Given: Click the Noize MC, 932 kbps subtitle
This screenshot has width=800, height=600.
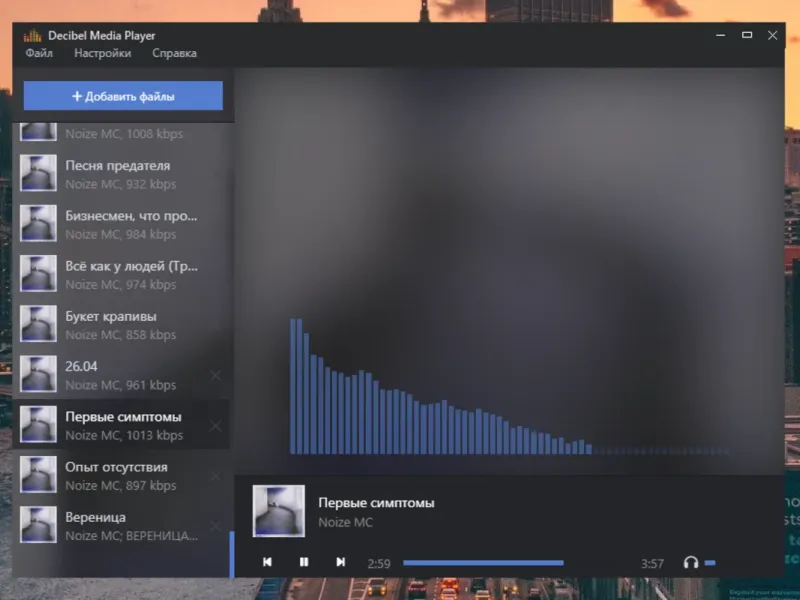Looking at the screenshot, I should (x=121, y=184).
